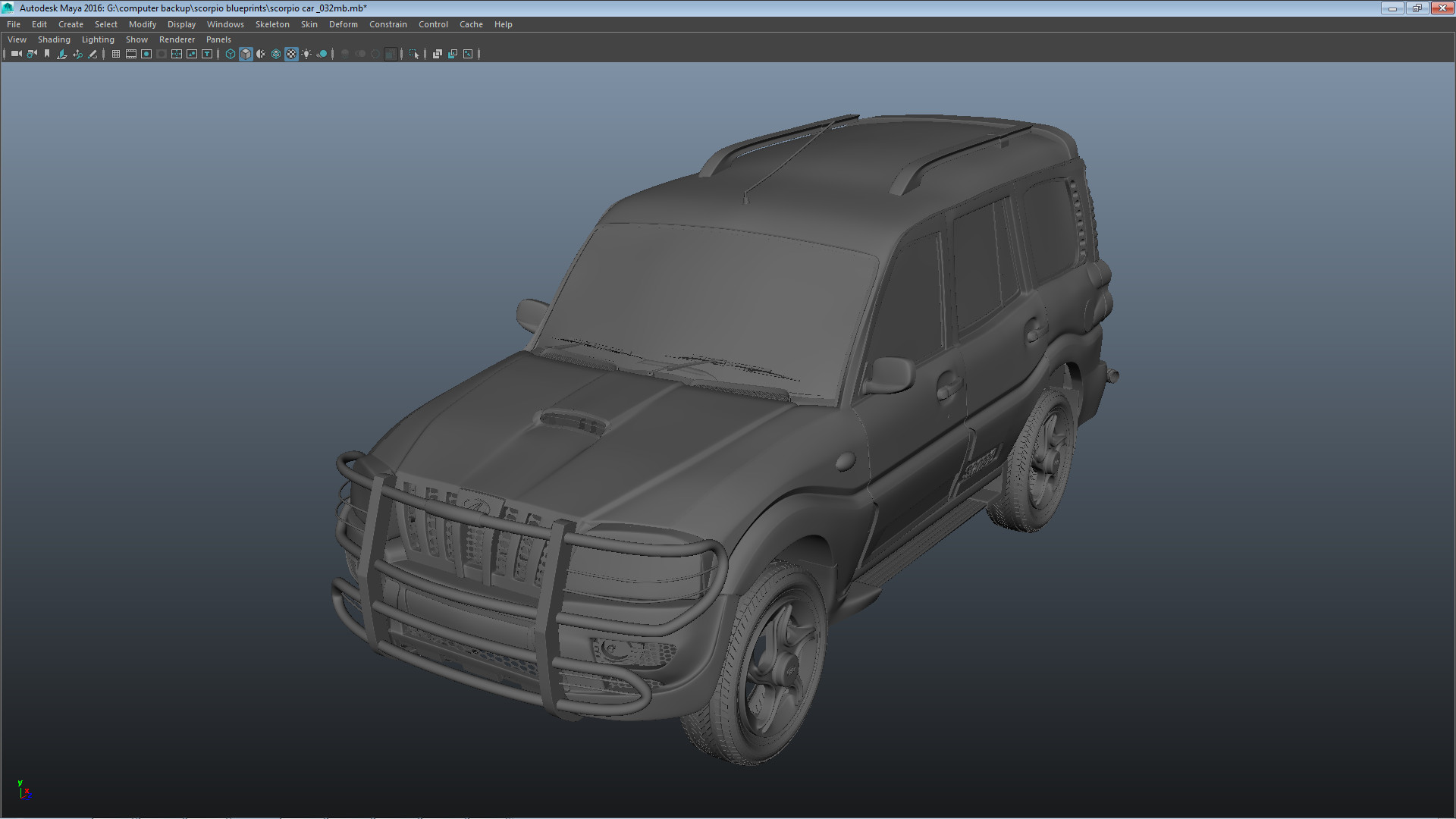Open the Renderer menu for this viewport
The image size is (1456, 819).
(177, 39)
